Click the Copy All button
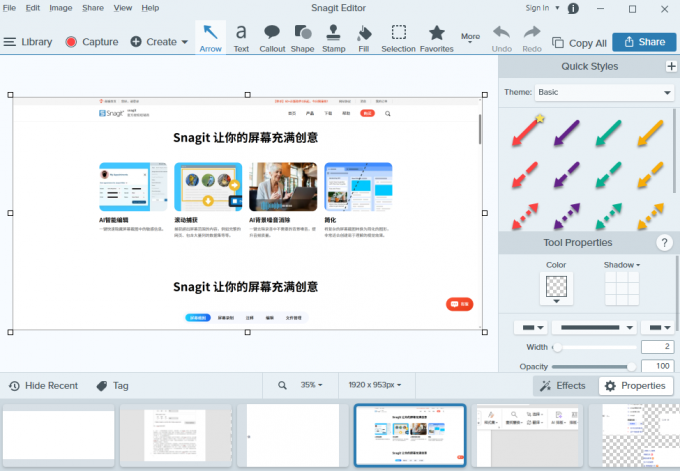The image size is (680, 471). point(579,43)
